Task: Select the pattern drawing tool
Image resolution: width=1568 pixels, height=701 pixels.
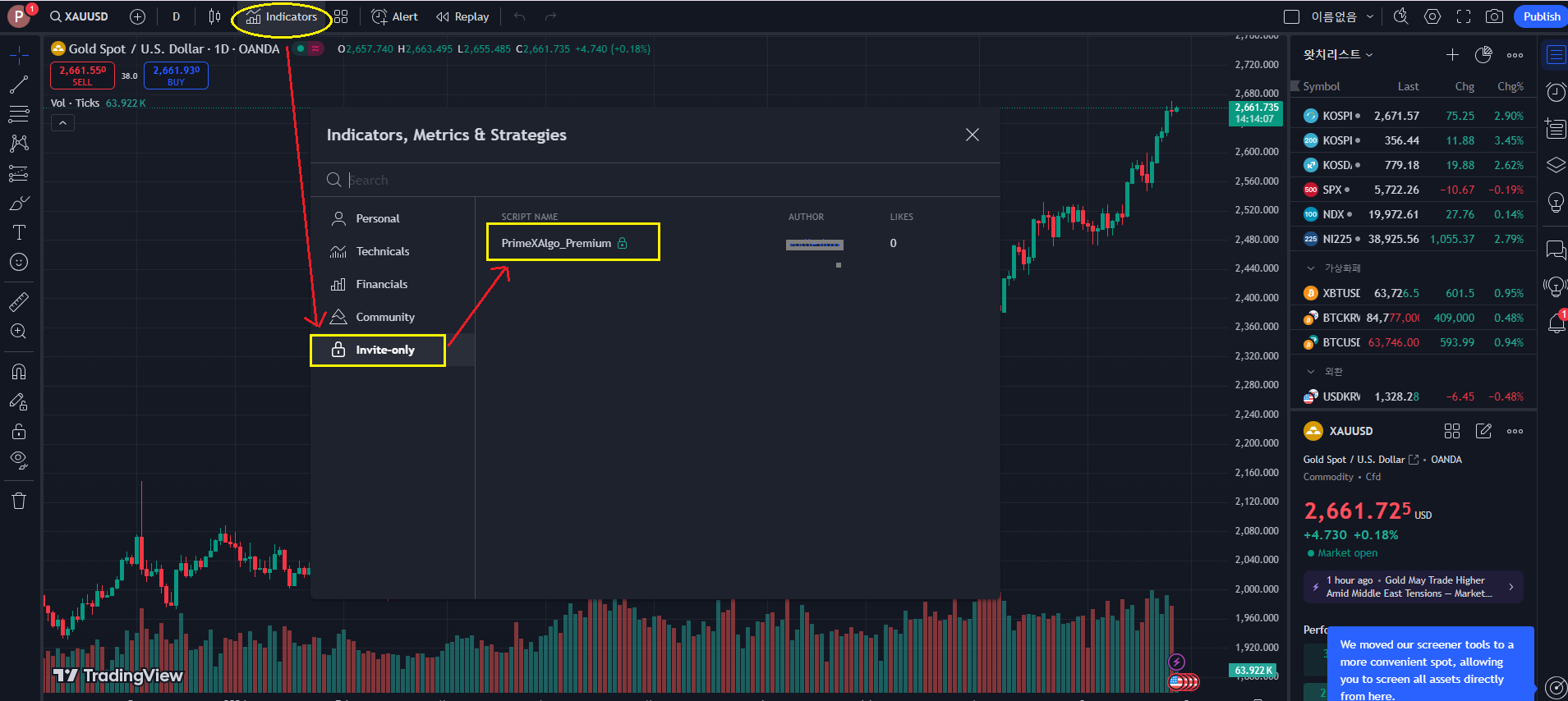Action: (19, 144)
